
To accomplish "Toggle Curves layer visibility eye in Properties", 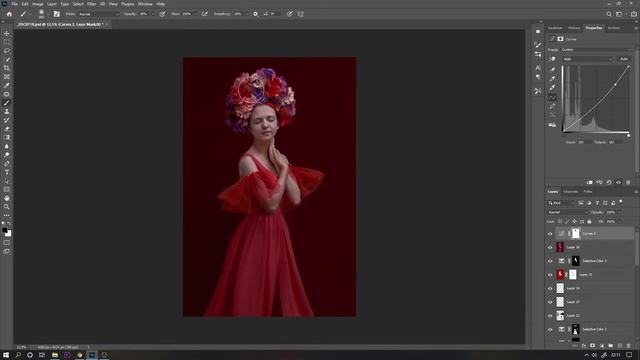I will pos(619,182).
